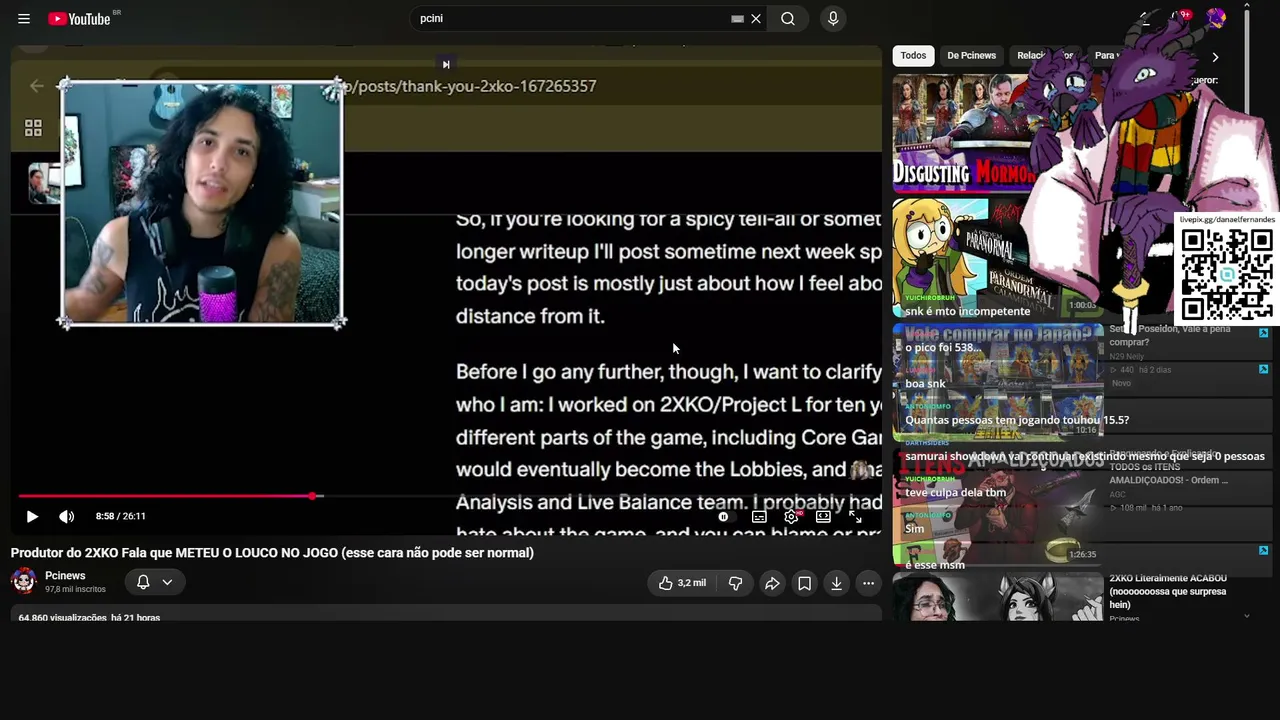Dislike the video
The height and width of the screenshot is (720, 1280).
tap(735, 583)
